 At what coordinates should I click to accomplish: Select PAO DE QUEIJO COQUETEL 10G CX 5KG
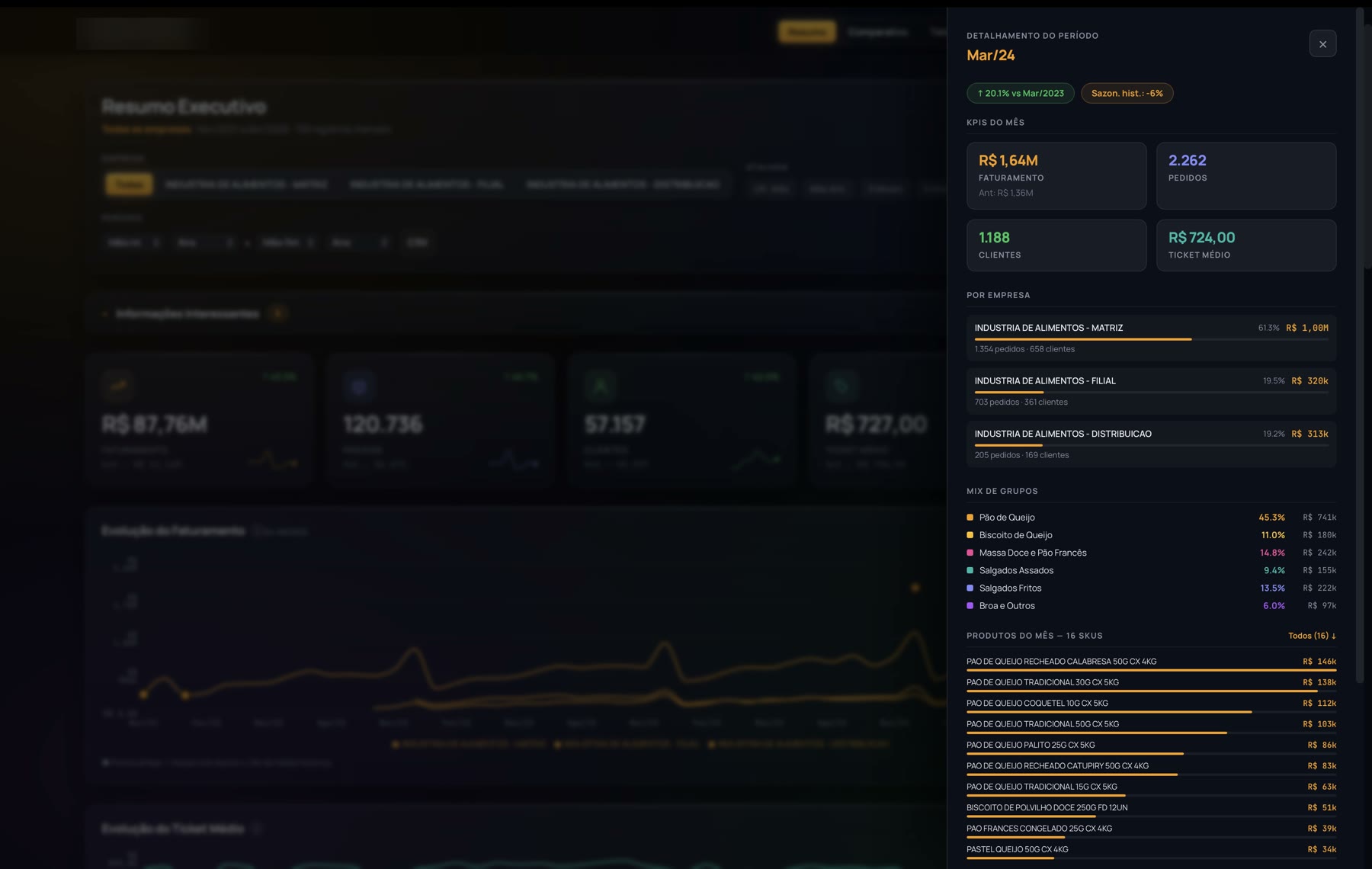(1151, 705)
